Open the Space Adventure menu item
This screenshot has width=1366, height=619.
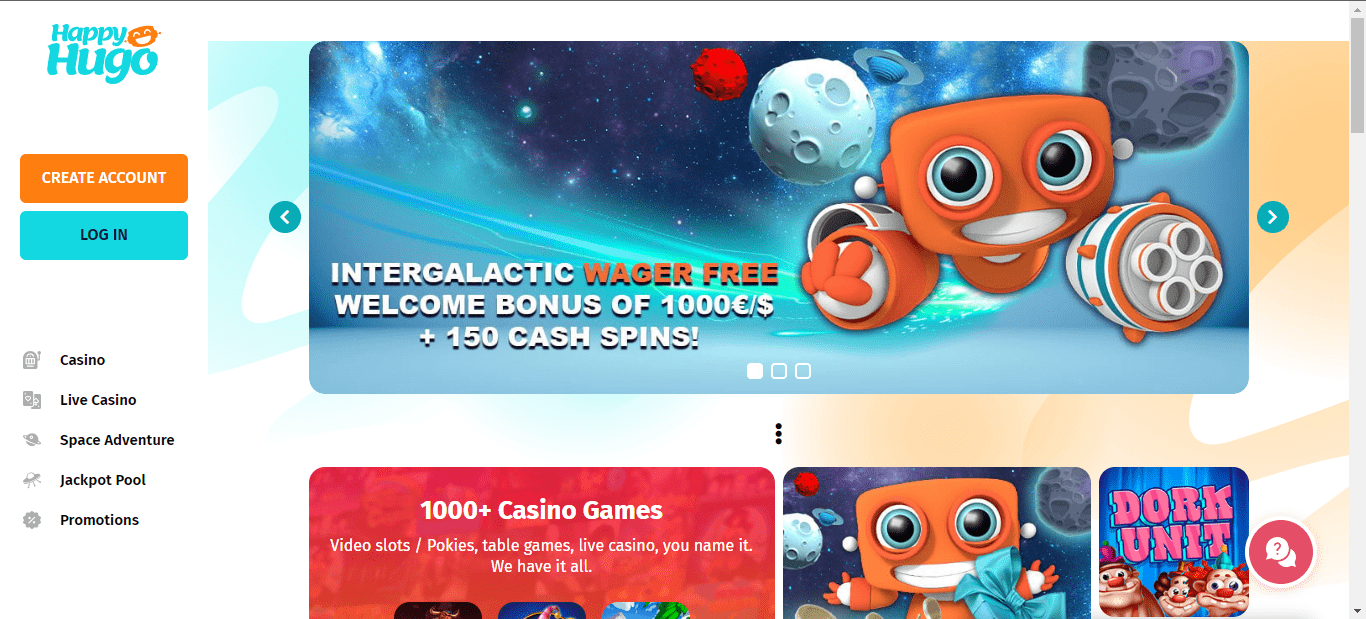(117, 440)
